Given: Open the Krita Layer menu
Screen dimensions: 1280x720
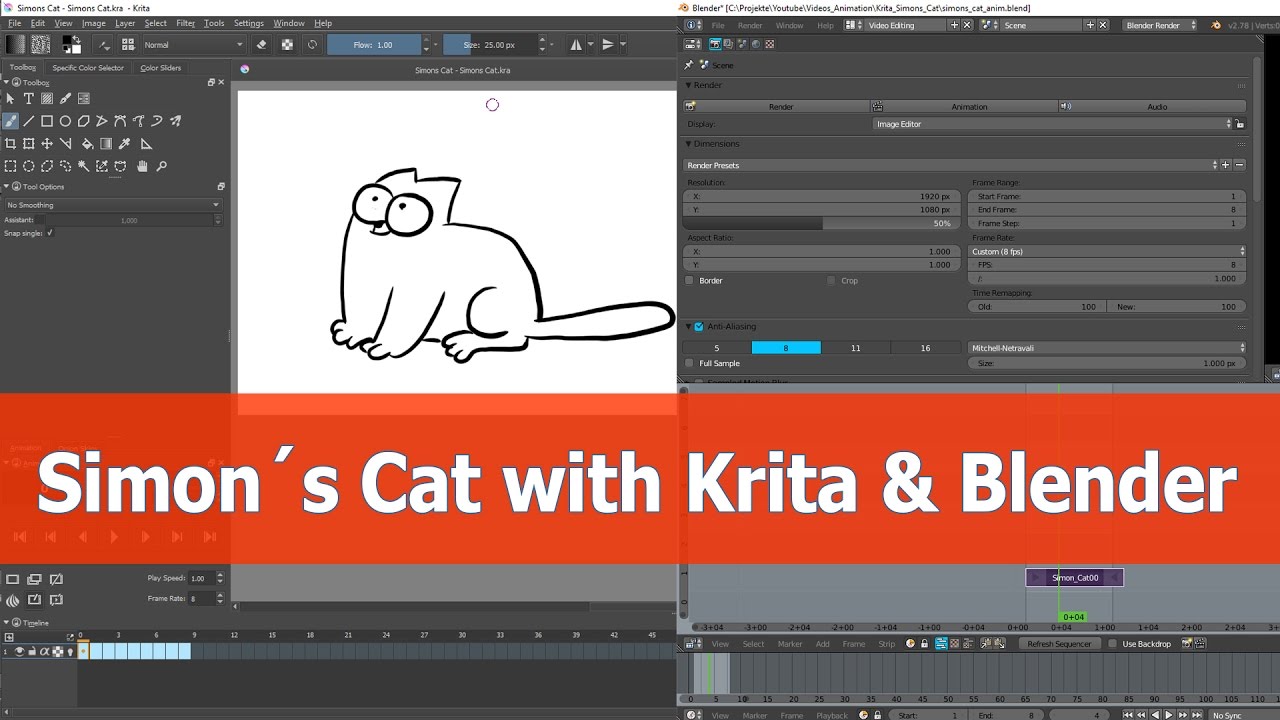Looking at the screenshot, I should [x=125, y=23].
